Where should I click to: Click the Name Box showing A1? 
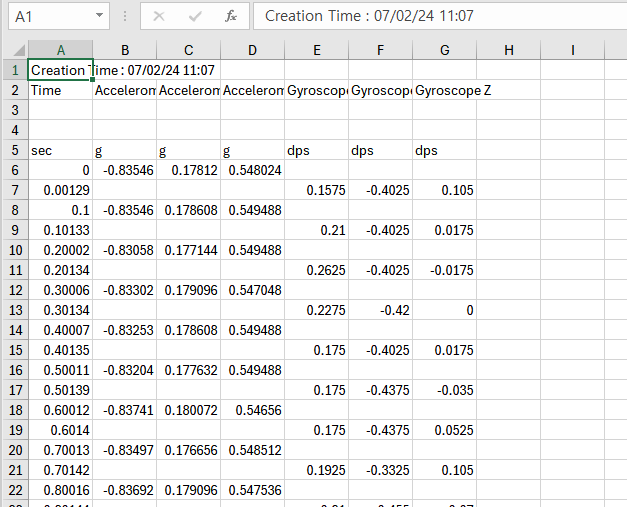(59, 16)
